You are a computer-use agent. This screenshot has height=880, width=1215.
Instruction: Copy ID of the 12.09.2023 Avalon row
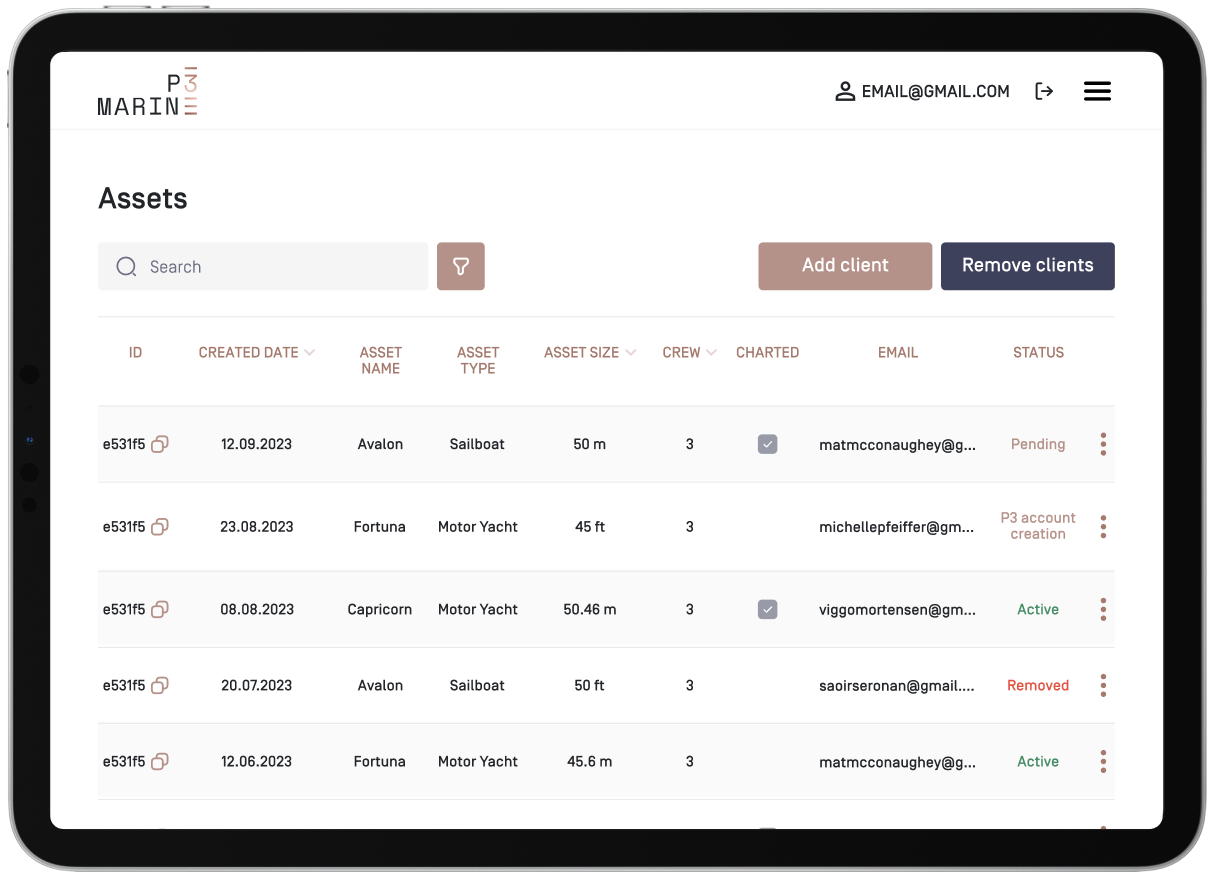pos(160,444)
